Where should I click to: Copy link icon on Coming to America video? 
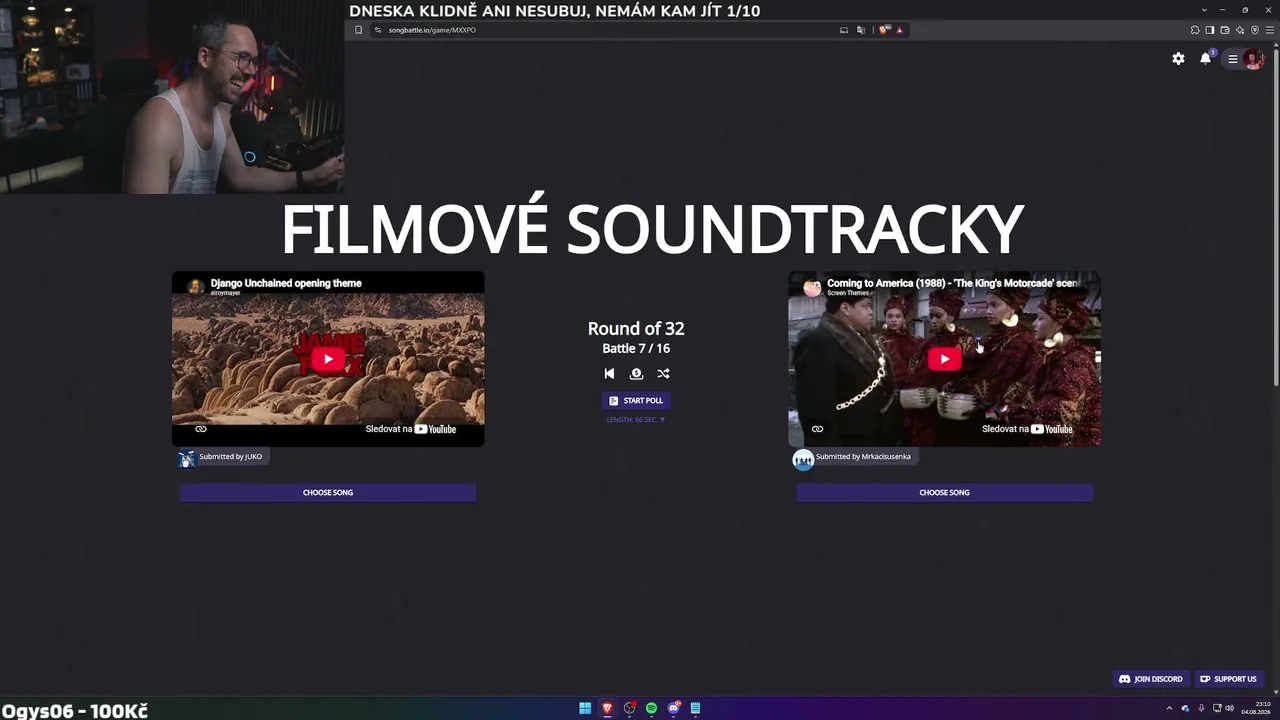click(x=817, y=429)
